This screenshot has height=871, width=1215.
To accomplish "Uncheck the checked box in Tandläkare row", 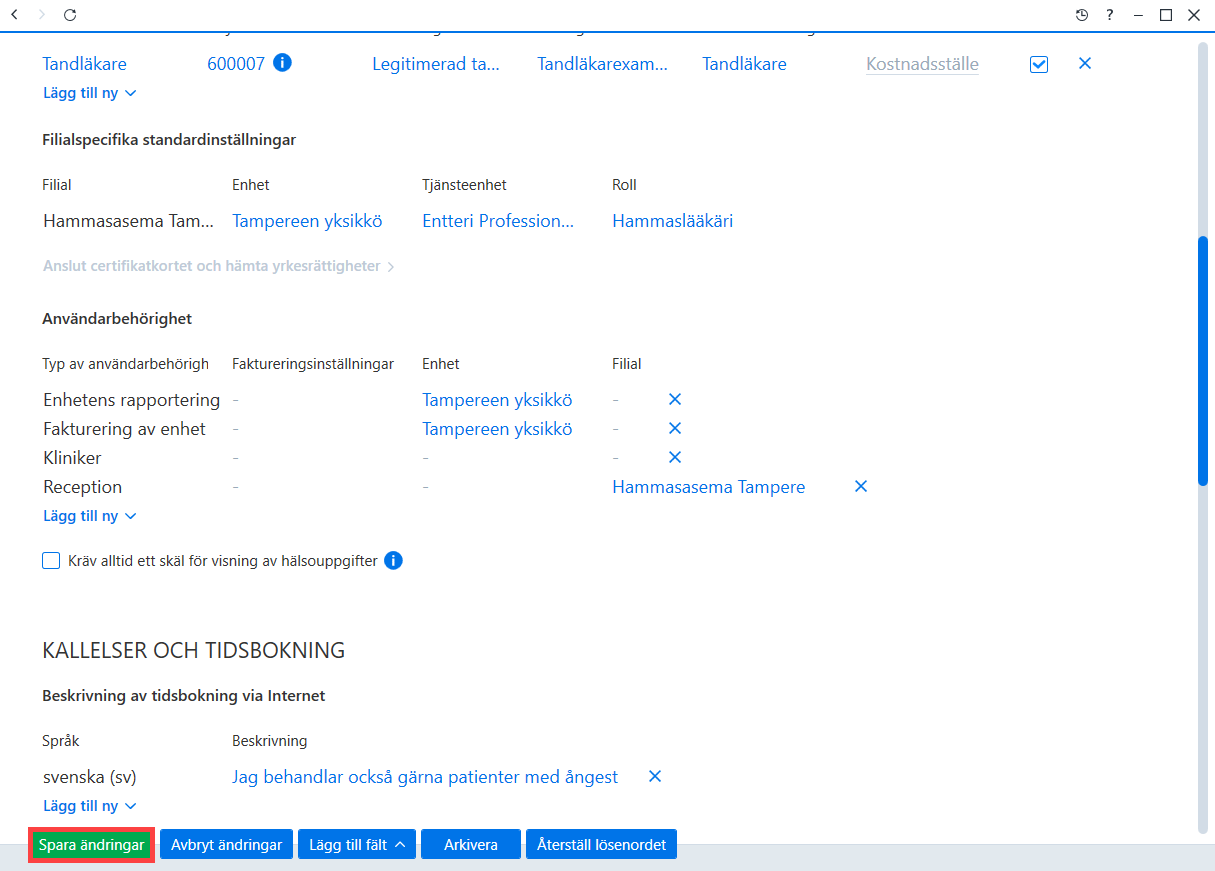I will (x=1039, y=64).
